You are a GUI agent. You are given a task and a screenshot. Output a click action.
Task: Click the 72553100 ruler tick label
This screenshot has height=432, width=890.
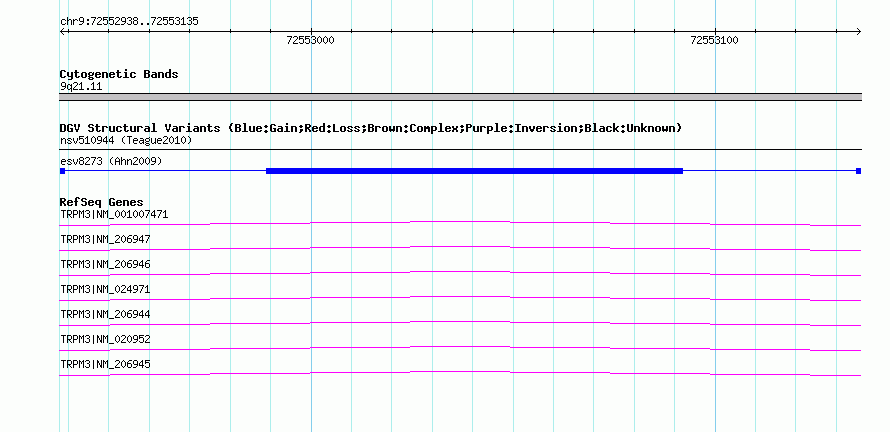click(x=714, y=40)
